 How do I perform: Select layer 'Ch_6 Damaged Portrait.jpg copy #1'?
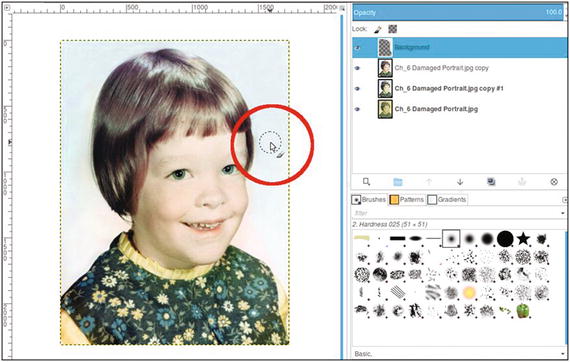point(449,88)
